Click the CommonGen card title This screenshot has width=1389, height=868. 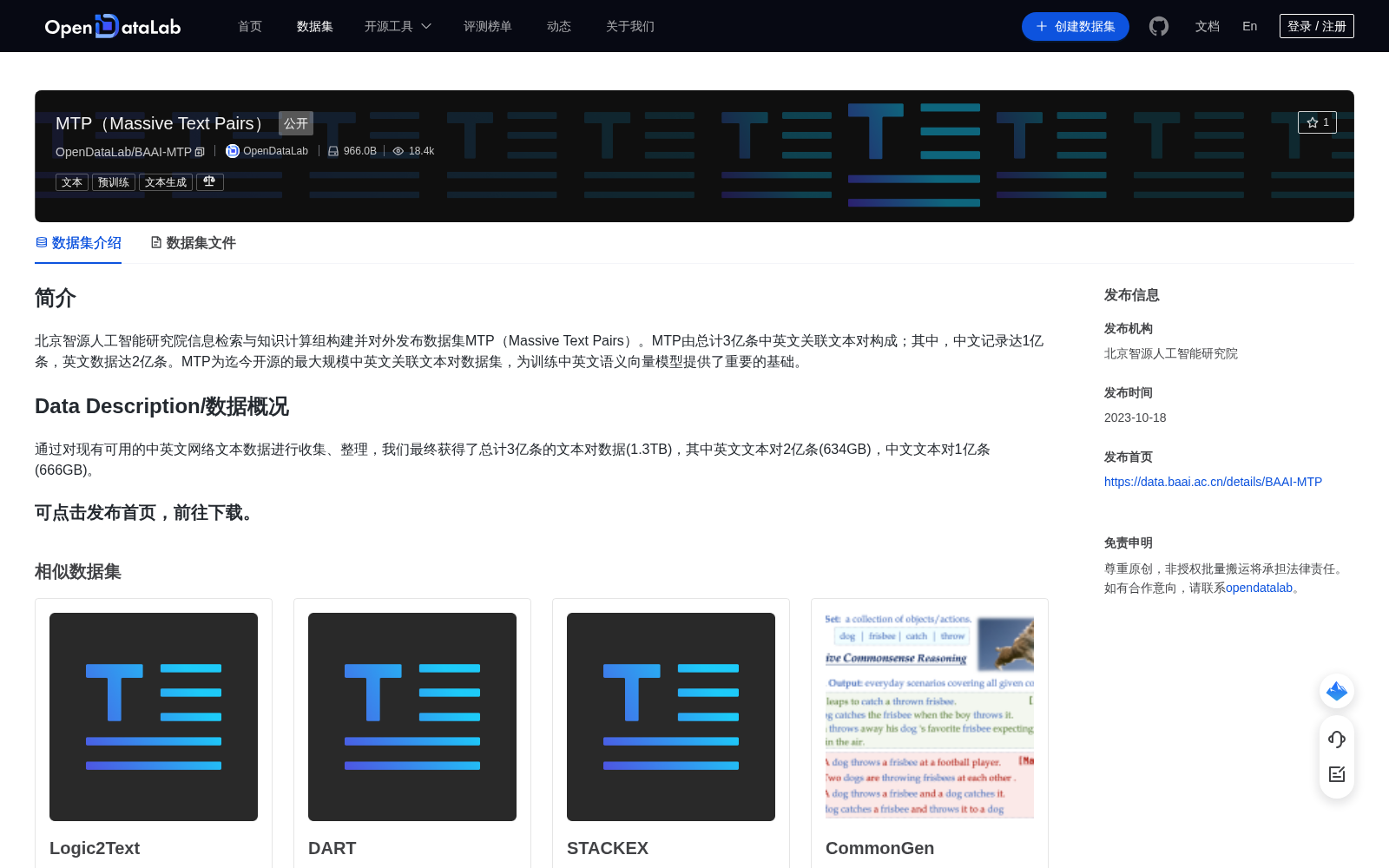tap(880, 848)
